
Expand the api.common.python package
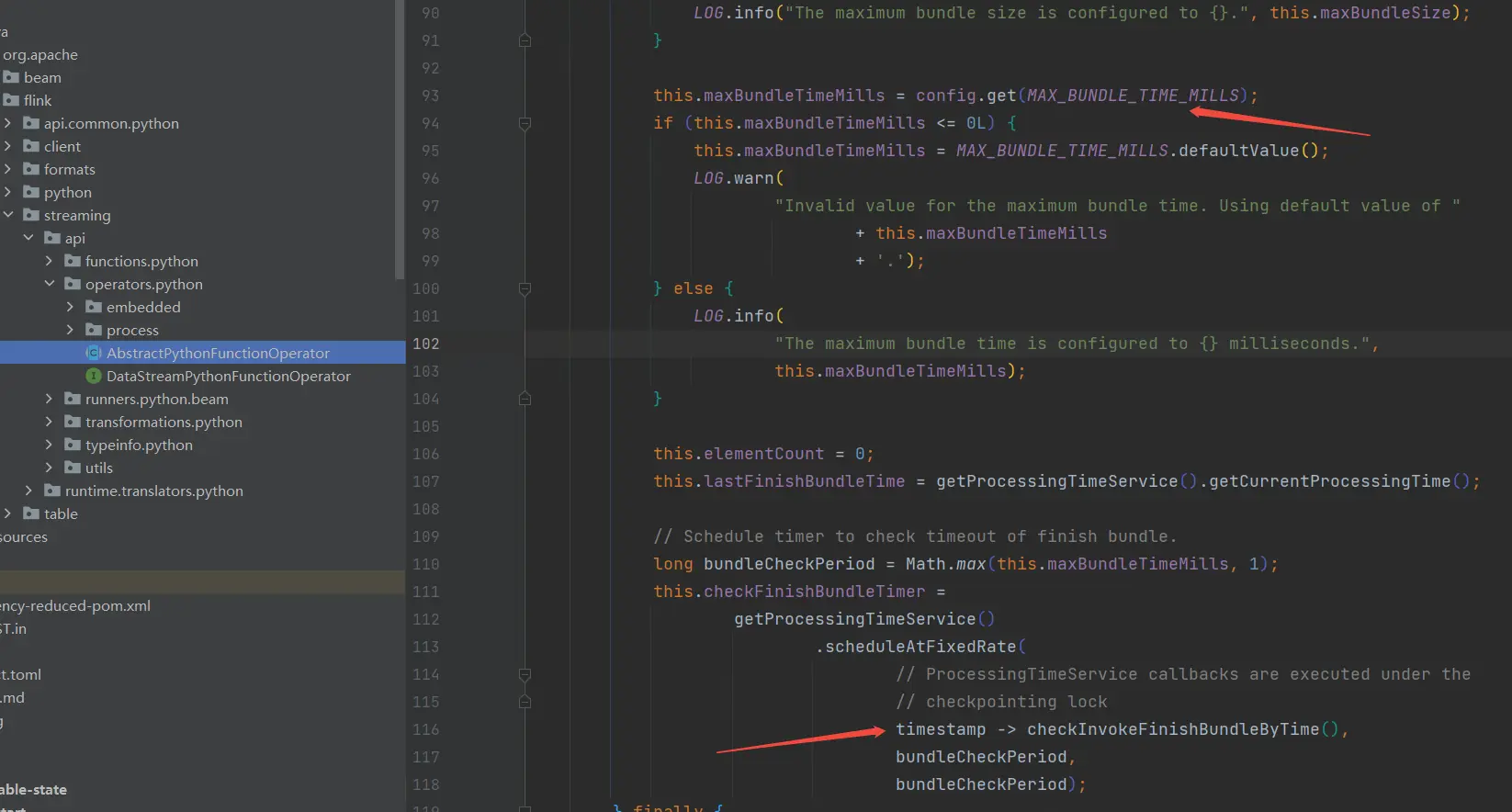tap(7, 123)
